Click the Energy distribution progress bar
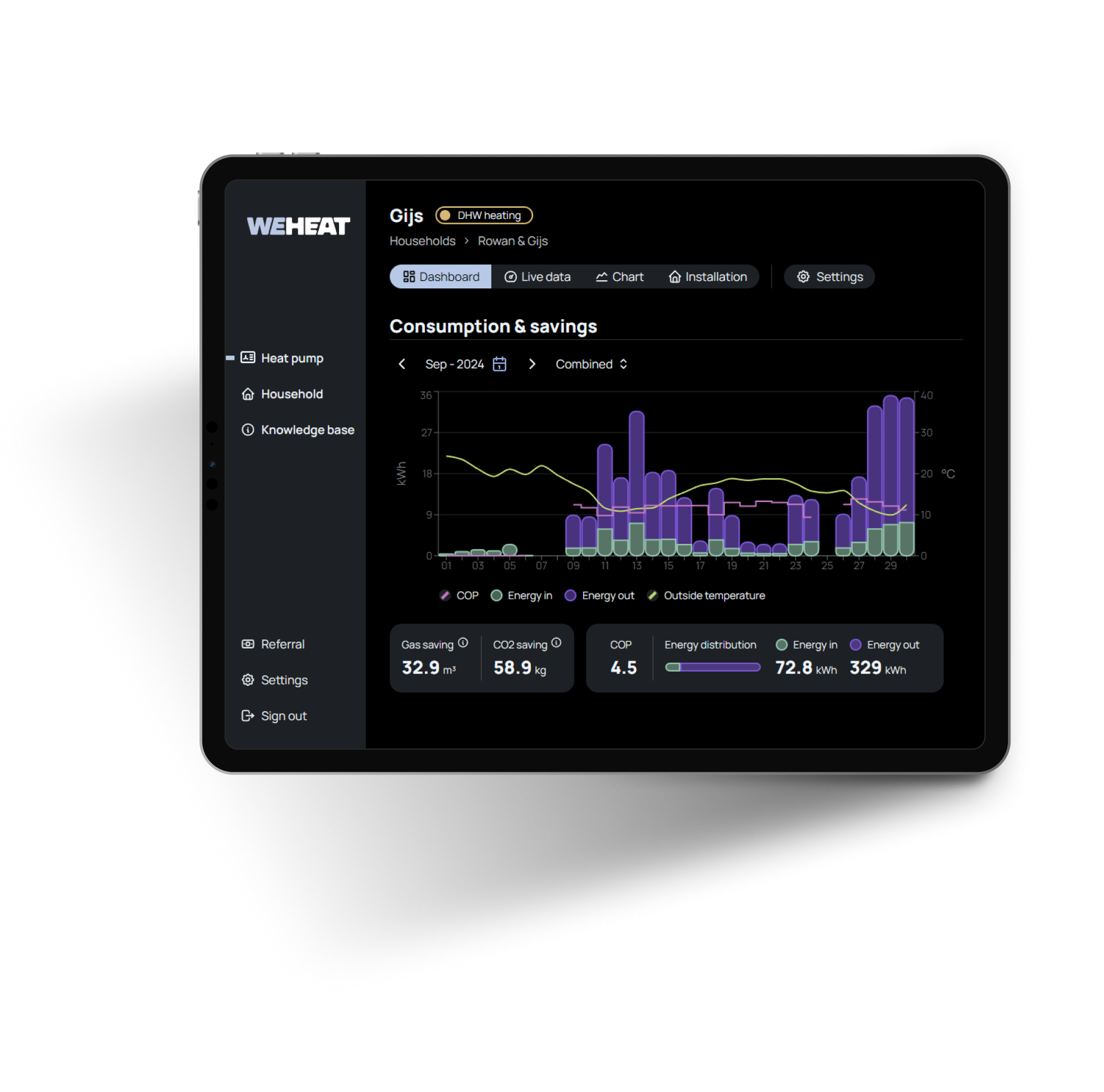Screen dimensions: 1104x1092 point(713,667)
